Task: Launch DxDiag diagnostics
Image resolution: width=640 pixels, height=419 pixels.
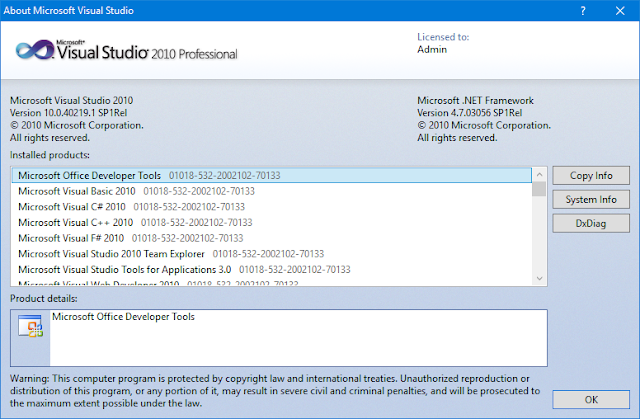Action: click(591, 224)
